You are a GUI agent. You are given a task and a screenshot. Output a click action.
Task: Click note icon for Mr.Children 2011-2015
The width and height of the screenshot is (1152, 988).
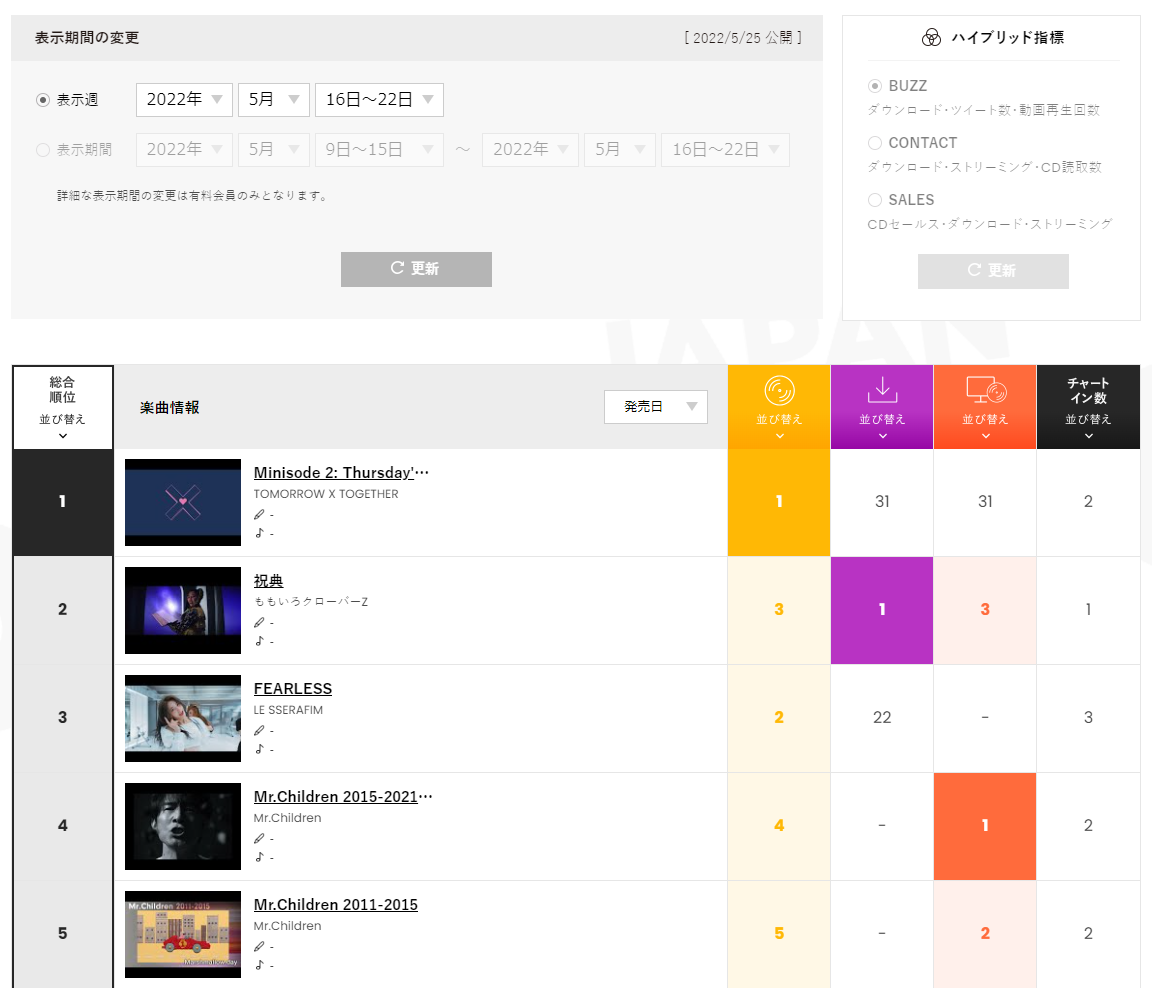click(x=259, y=965)
